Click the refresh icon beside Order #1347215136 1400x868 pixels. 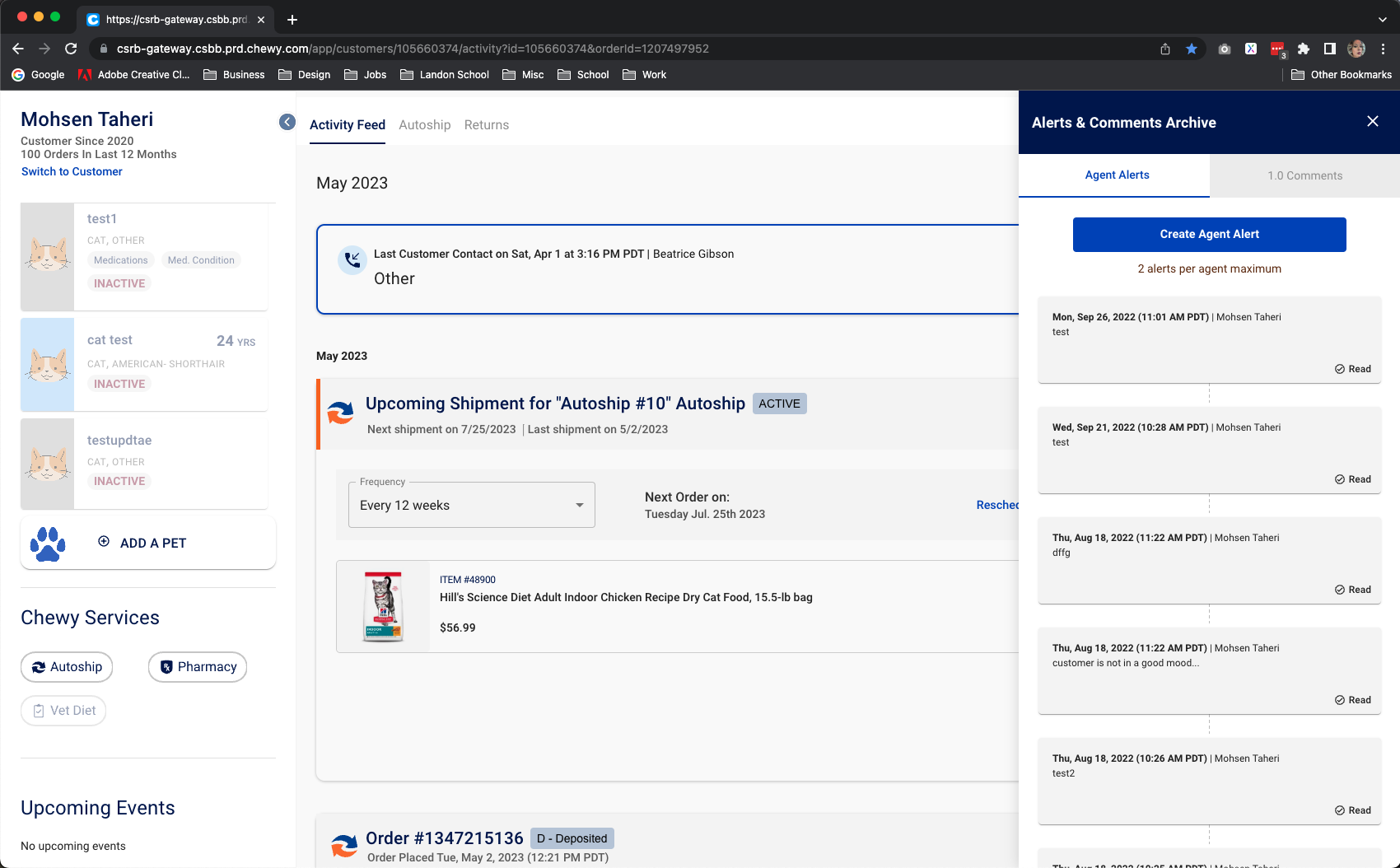click(x=344, y=846)
